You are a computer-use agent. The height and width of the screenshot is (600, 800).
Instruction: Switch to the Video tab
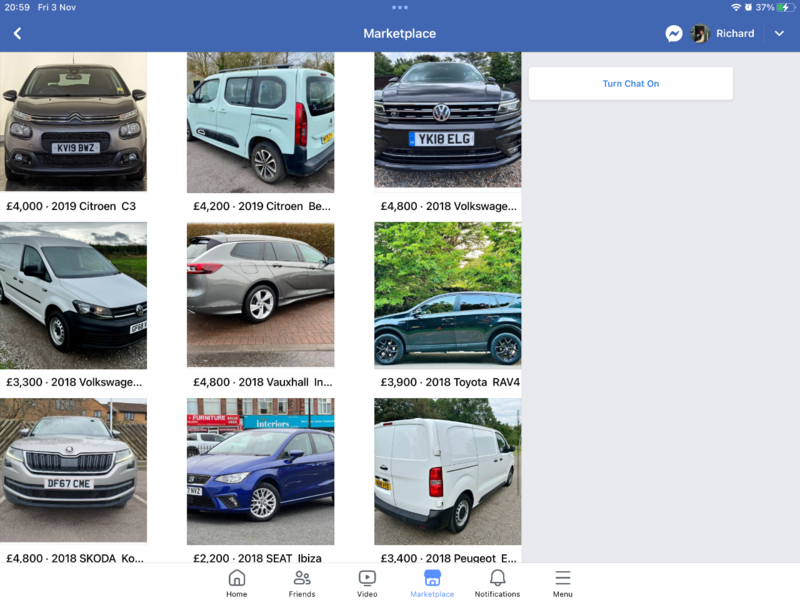367,584
